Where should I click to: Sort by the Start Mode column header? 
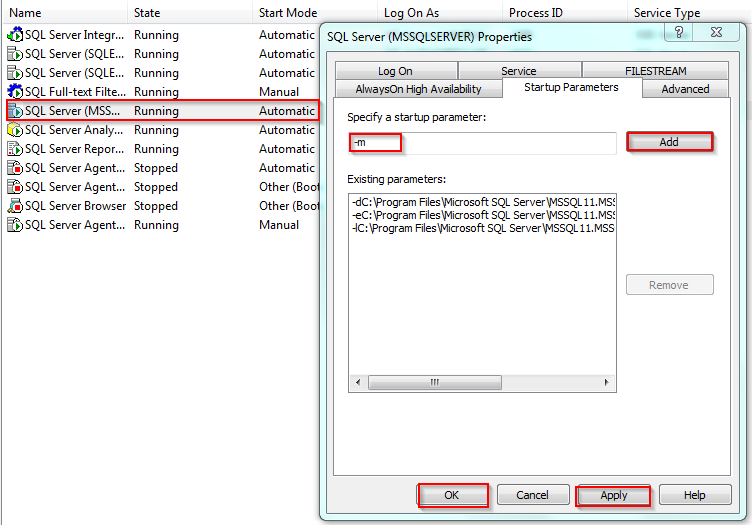[x=315, y=12]
